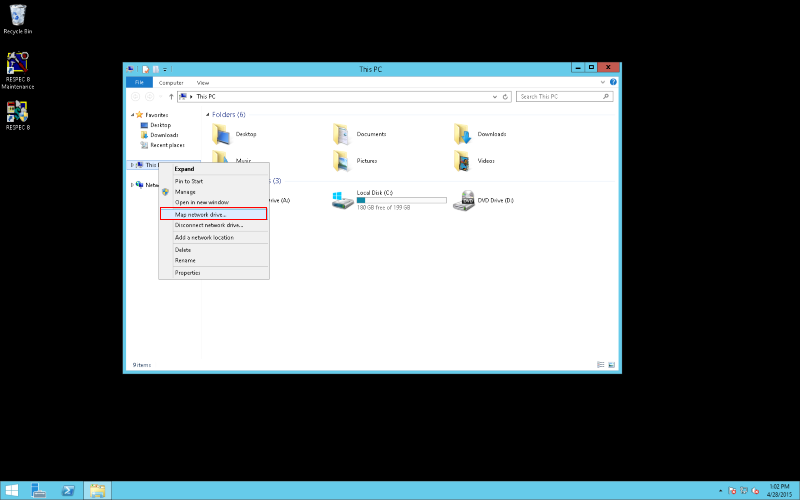Launch PowerShell from the taskbar

(x=69, y=490)
